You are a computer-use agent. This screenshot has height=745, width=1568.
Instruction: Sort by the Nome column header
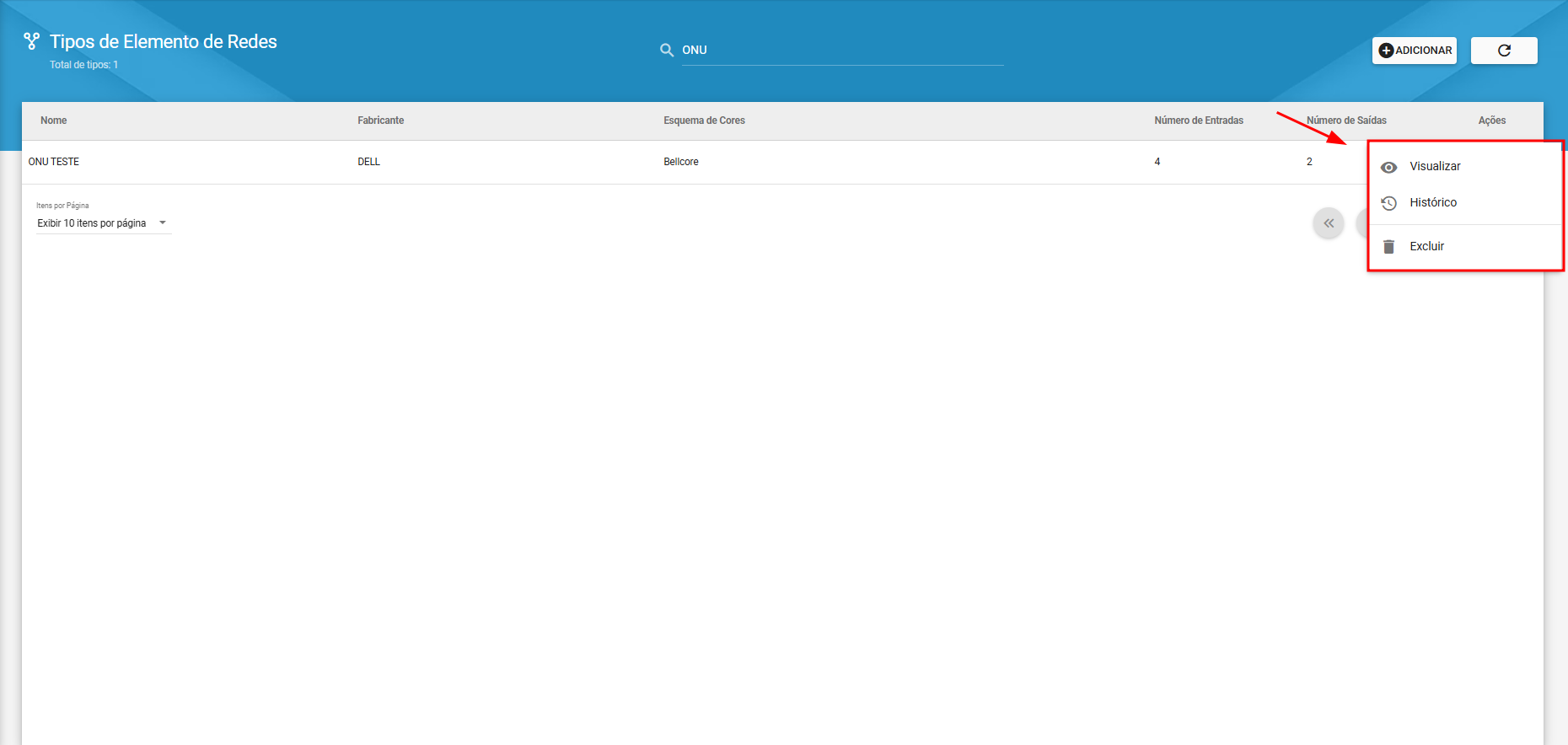(54, 121)
